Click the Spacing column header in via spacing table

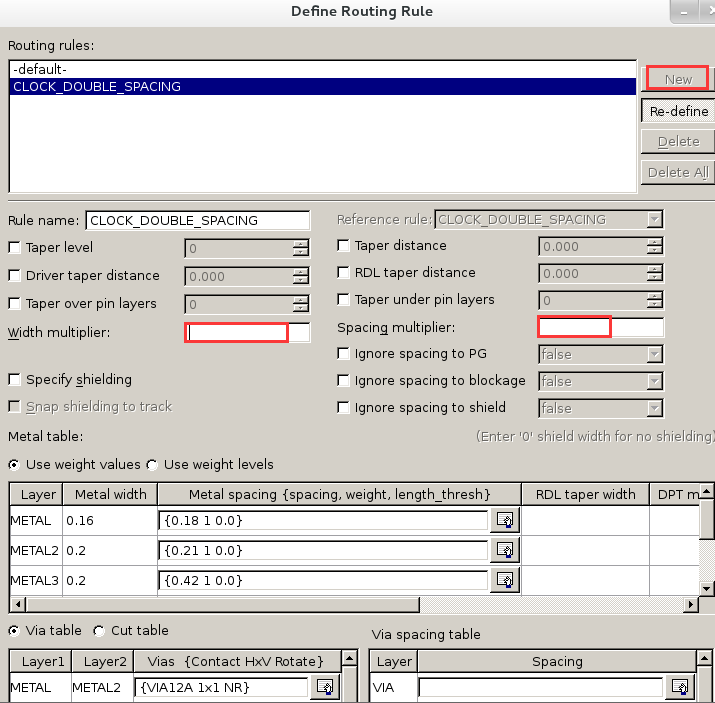[557, 662]
